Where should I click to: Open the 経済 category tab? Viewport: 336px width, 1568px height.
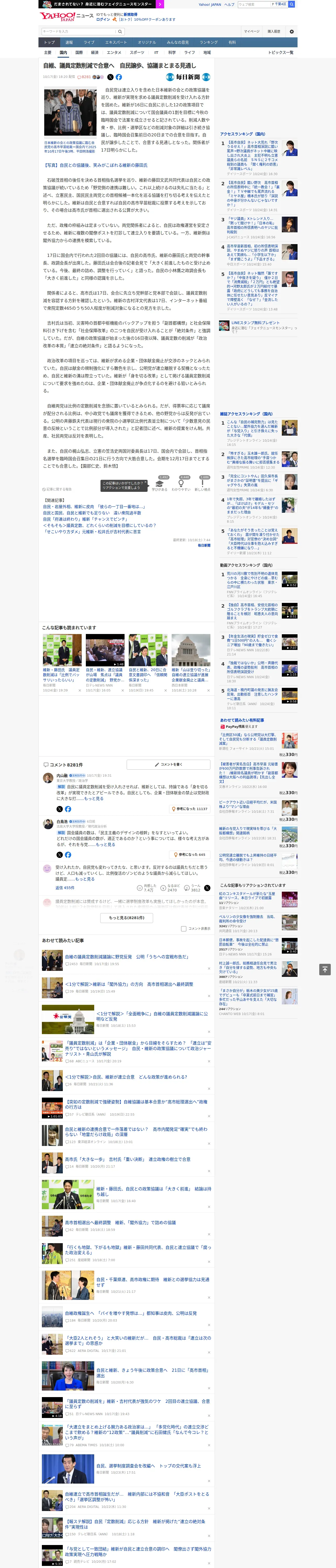pos(94,52)
